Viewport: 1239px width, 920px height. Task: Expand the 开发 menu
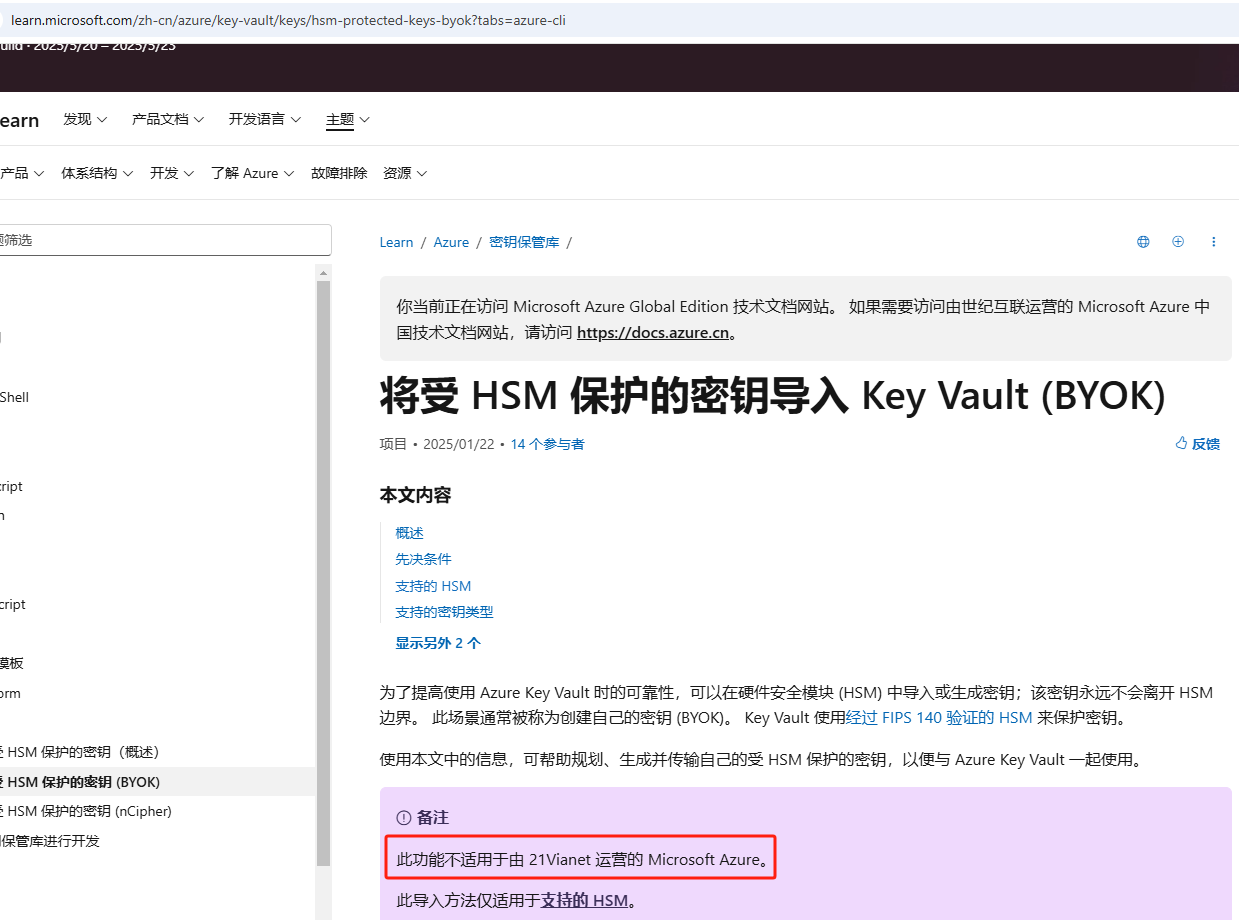(172, 173)
